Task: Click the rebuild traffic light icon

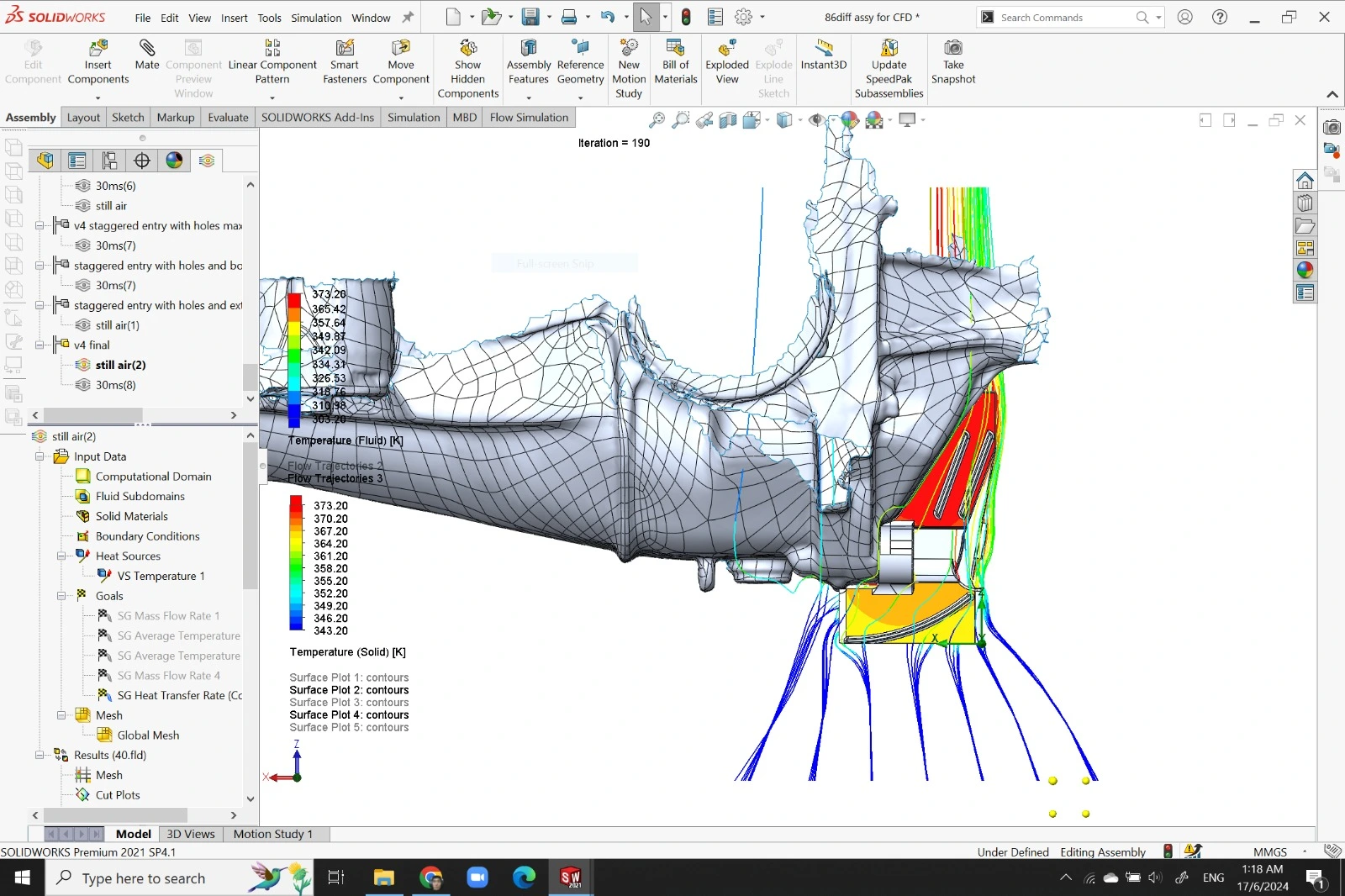Action: coord(686,17)
